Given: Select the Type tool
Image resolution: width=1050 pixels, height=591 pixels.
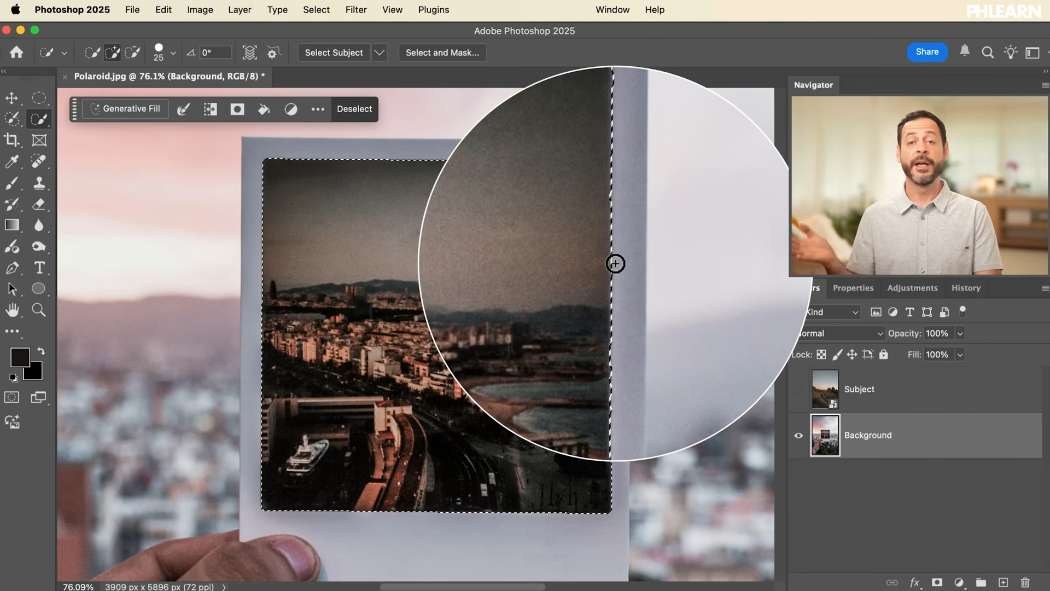Looking at the screenshot, I should pyautogui.click(x=39, y=268).
